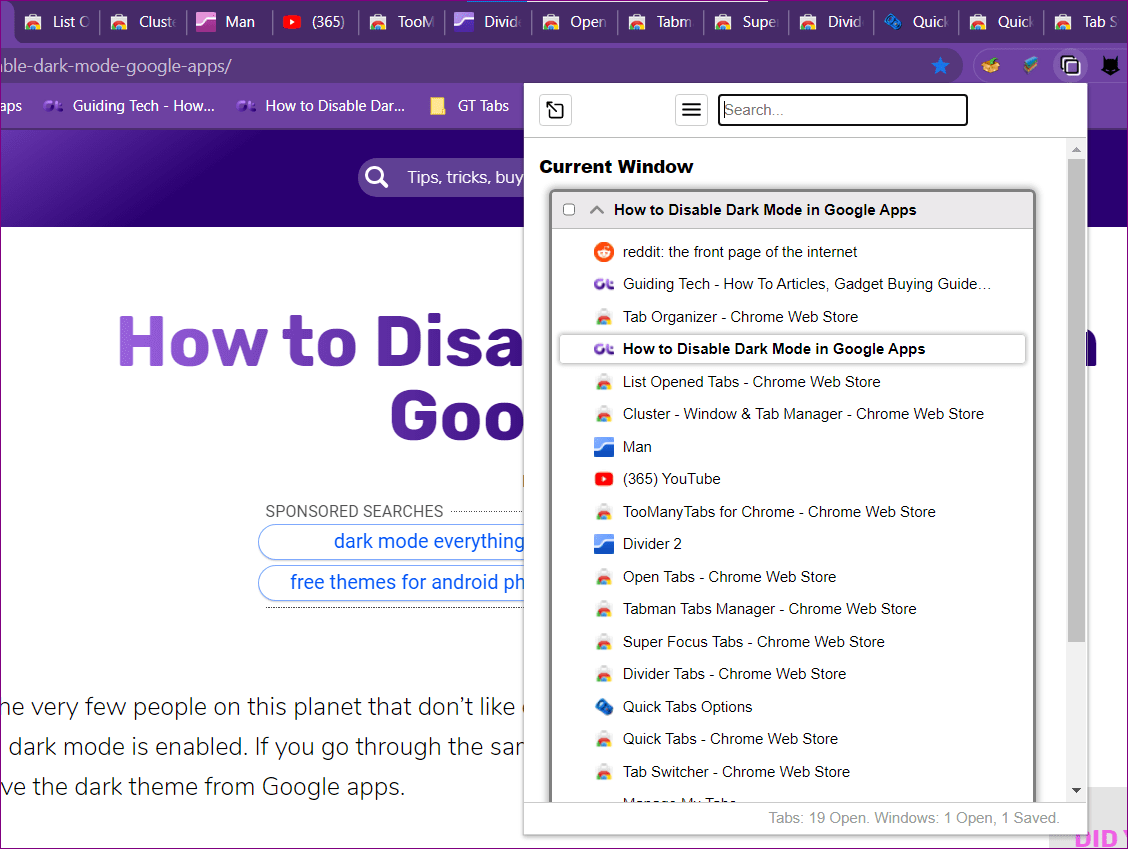Click the tab manager Search field
The width and height of the screenshot is (1128, 849).
point(843,110)
